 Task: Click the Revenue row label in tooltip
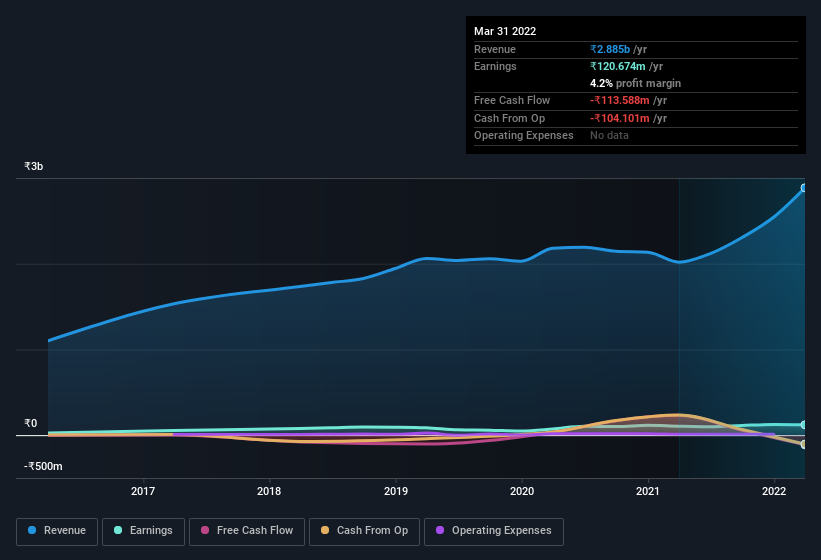495,49
